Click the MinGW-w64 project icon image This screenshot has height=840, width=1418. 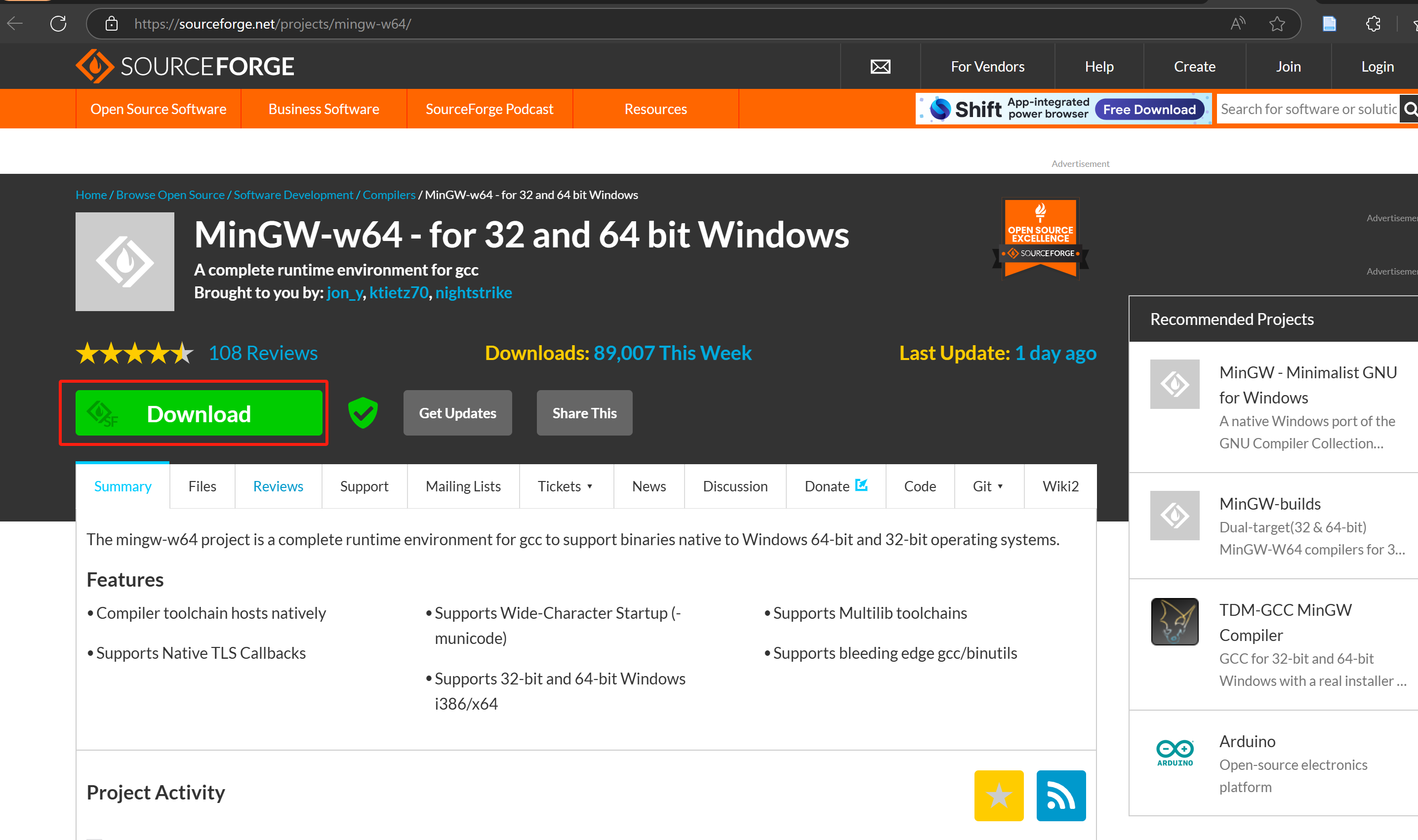point(125,262)
